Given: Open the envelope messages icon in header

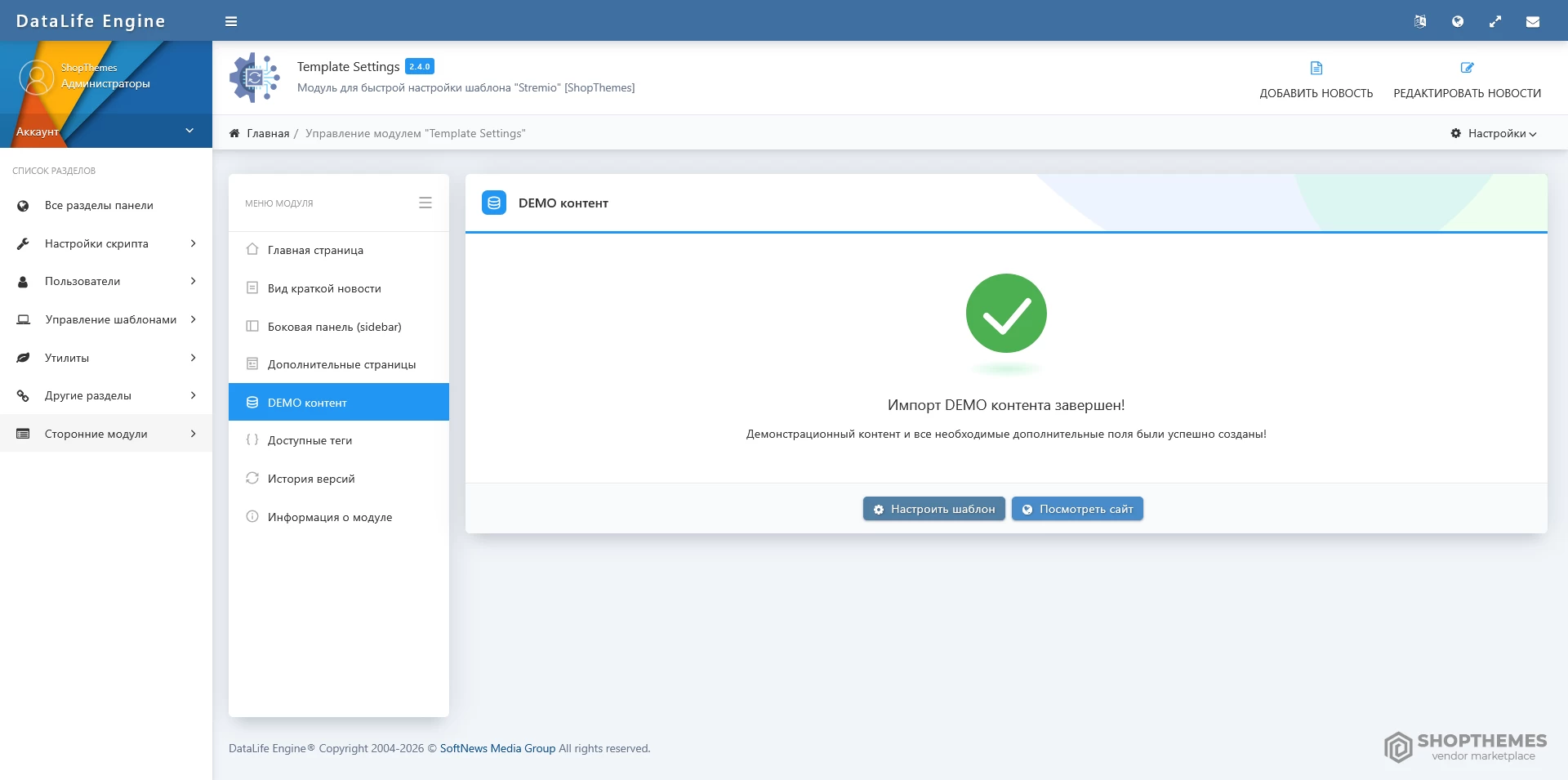Looking at the screenshot, I should pyautogui.click(x=1533, y=21).
